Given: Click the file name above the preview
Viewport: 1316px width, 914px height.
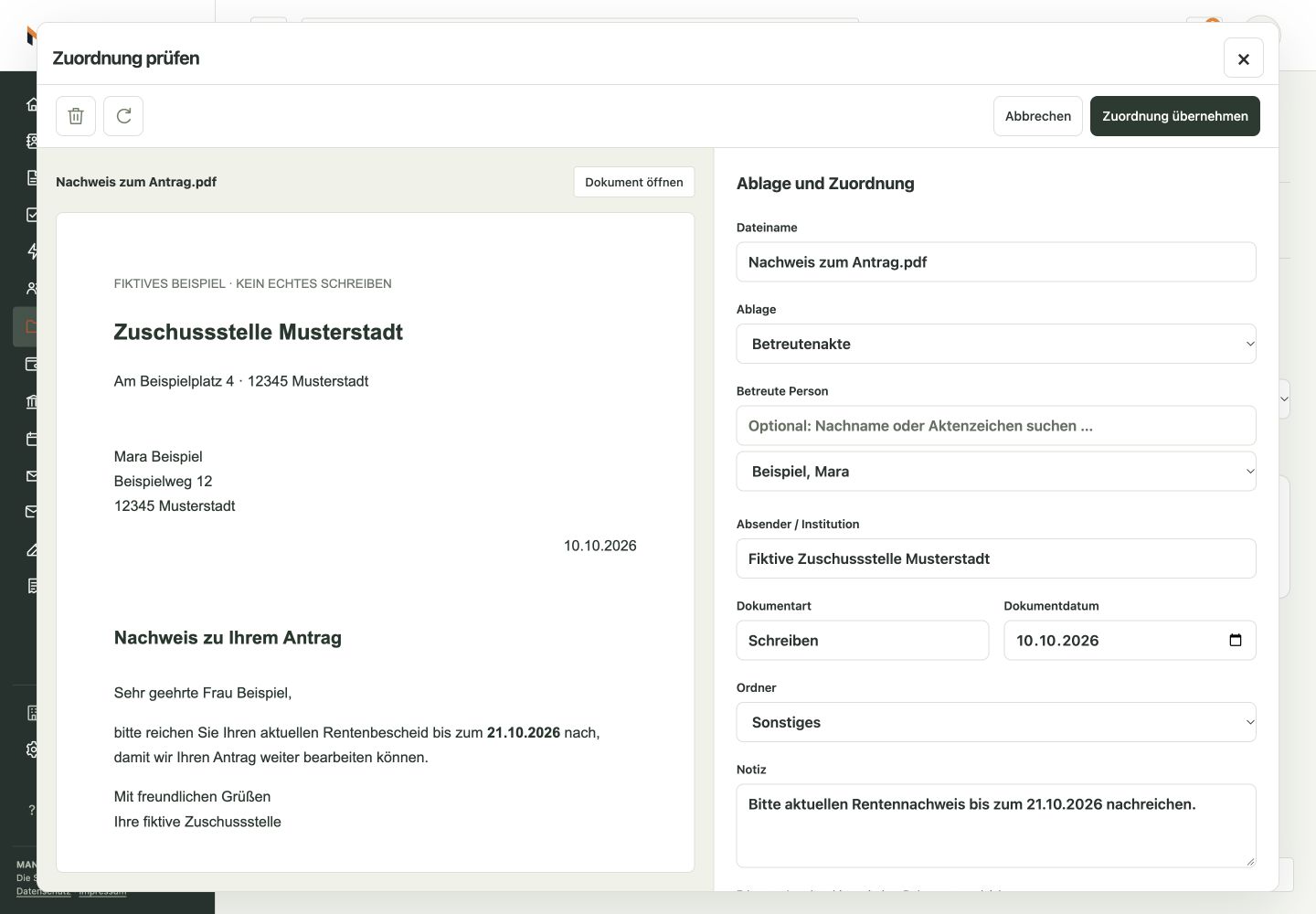Looking at the screenshot, I should [x=136, y=182].
